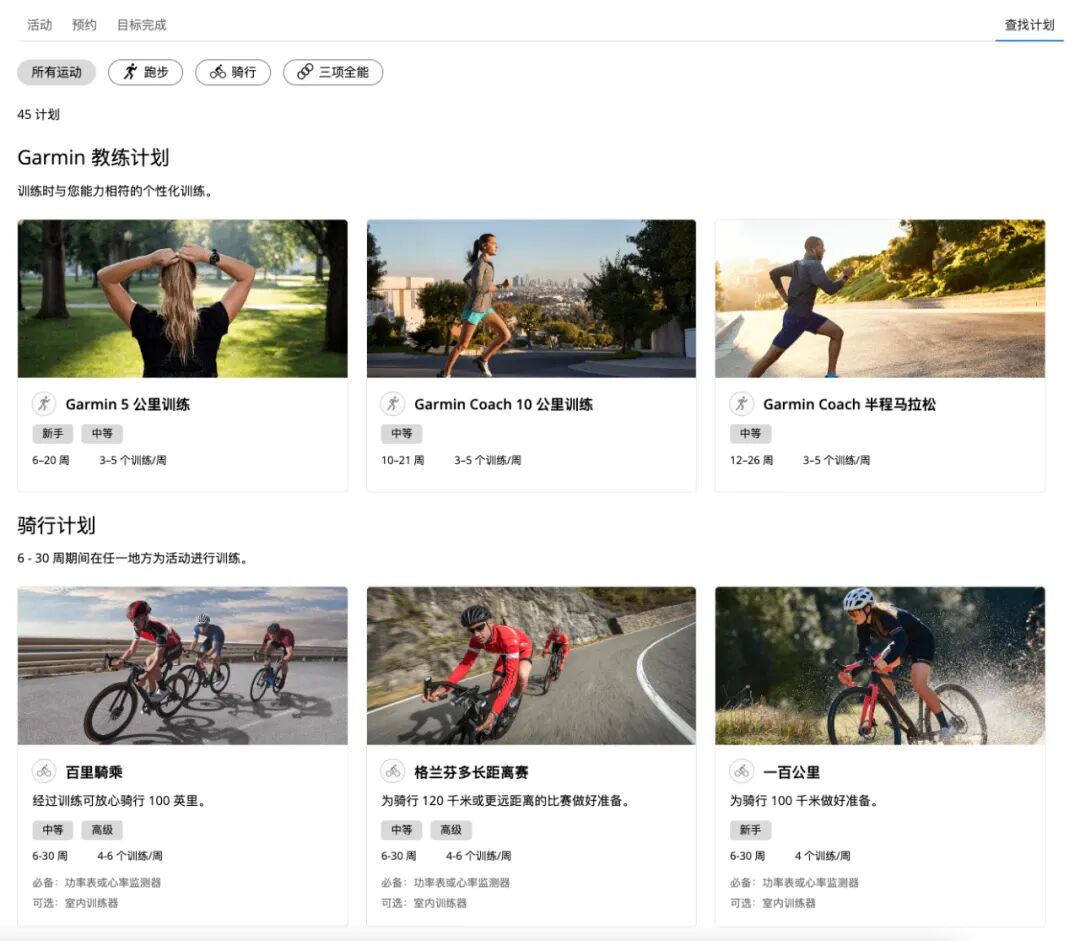Open the 百里骑乘 plan title
The image size is (1080, 941).
click(94, 772)
